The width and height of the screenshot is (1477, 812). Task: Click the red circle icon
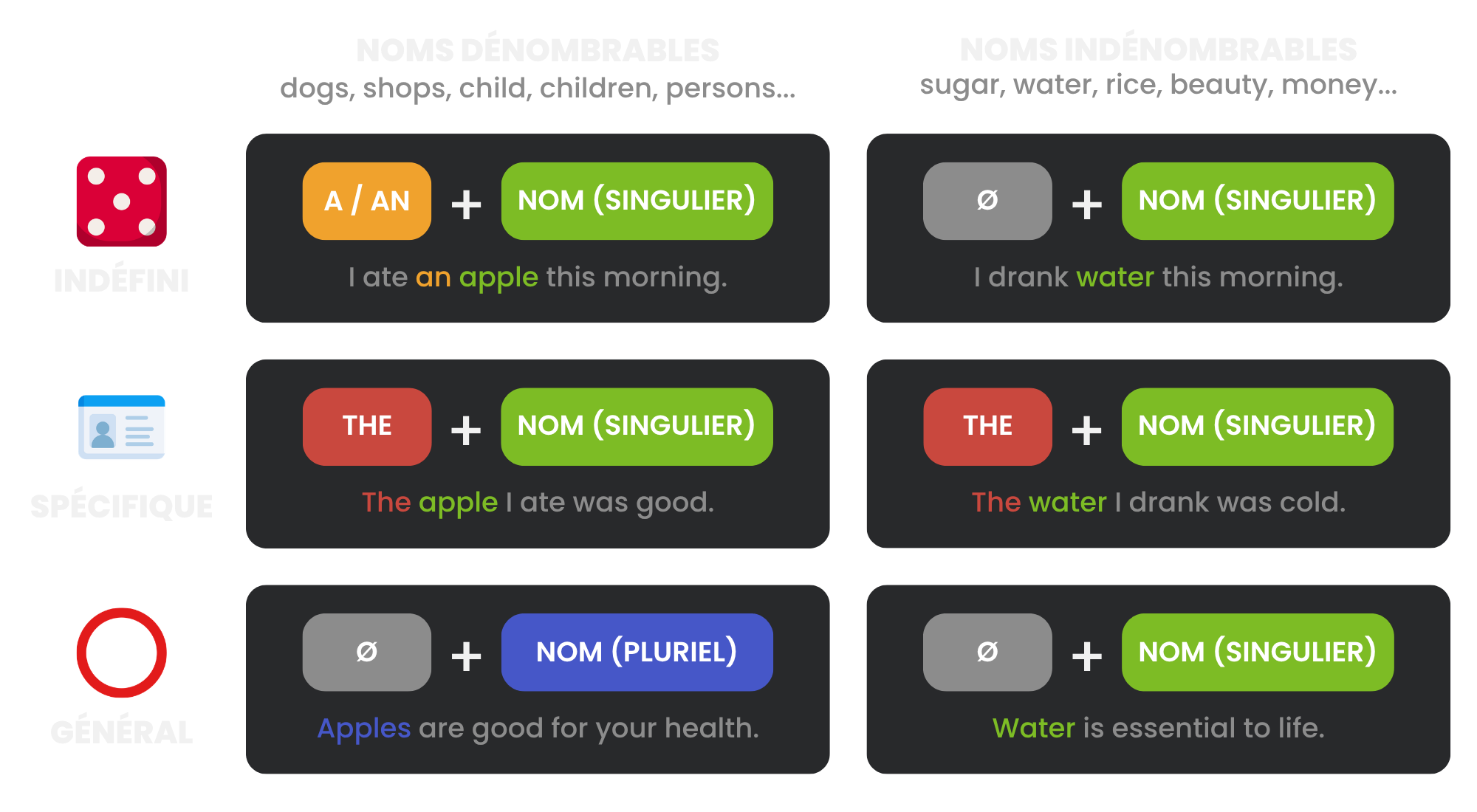pos(122,653)
